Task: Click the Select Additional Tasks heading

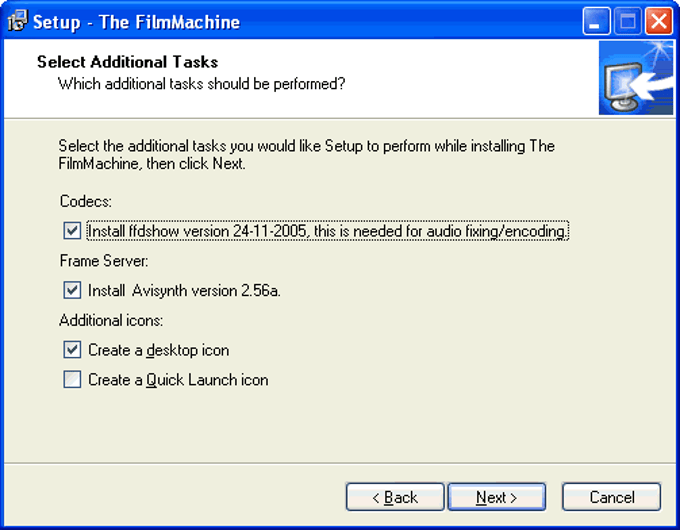Action: pyautogui.click(x=128, y=62)
